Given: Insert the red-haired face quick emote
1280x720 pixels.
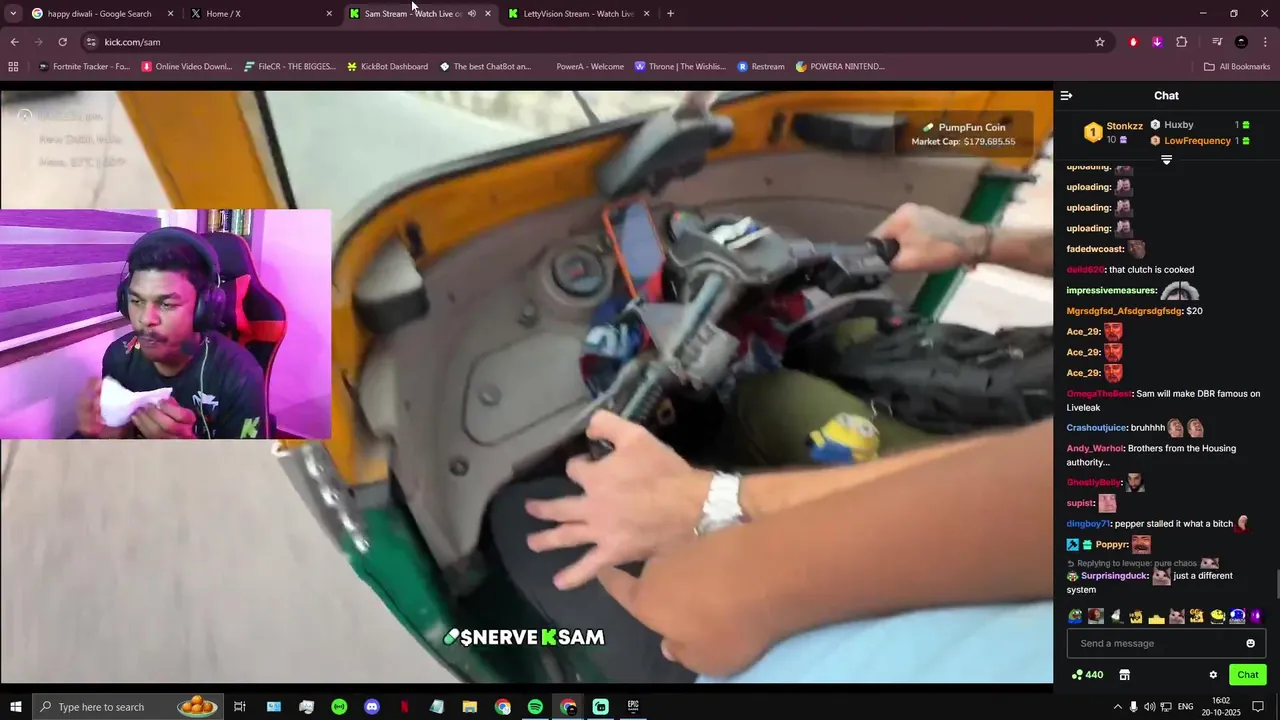Looking at the screenshot, I should (1095, 616).
